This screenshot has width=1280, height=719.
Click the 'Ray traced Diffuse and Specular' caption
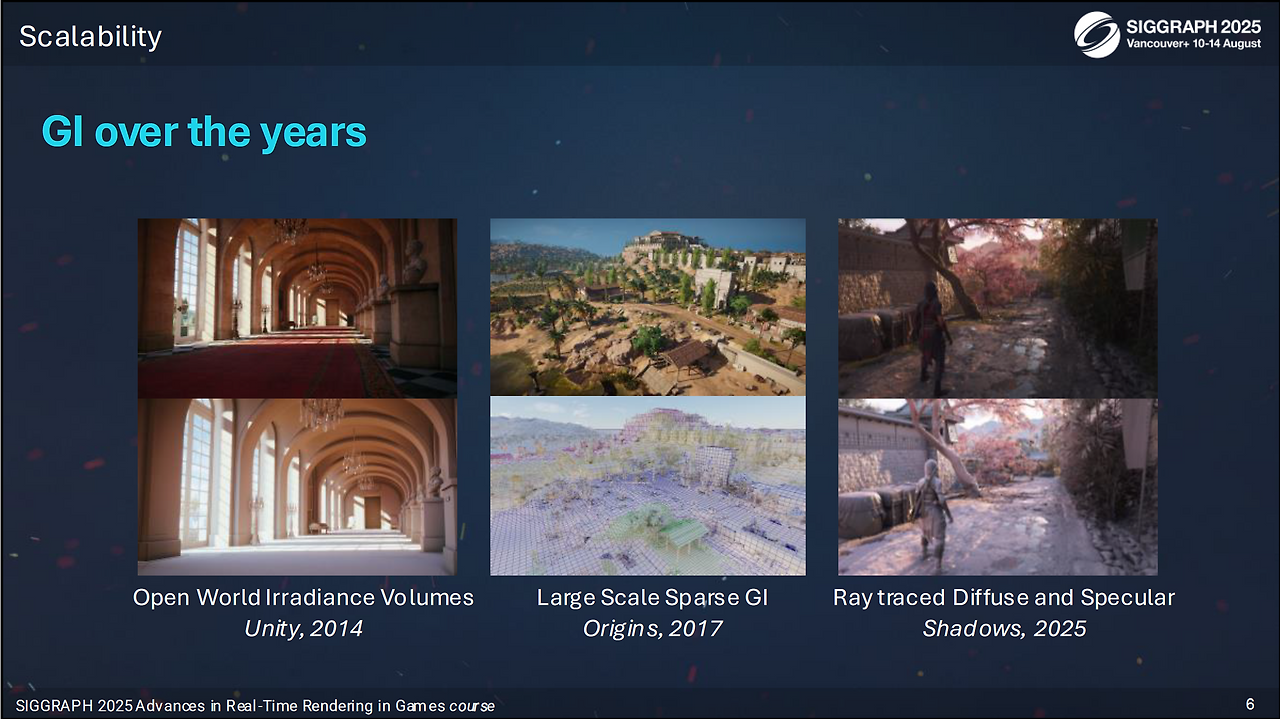point(1004,598)
